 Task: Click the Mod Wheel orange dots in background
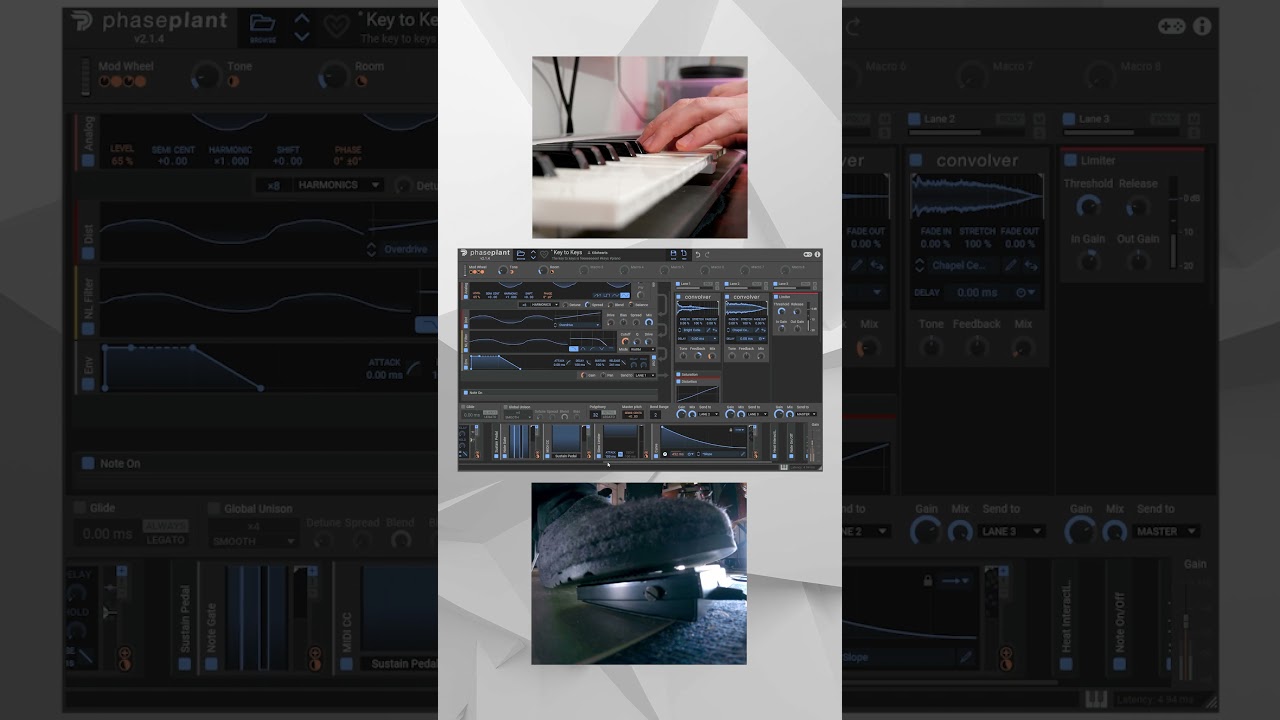(x=122, y=81)
